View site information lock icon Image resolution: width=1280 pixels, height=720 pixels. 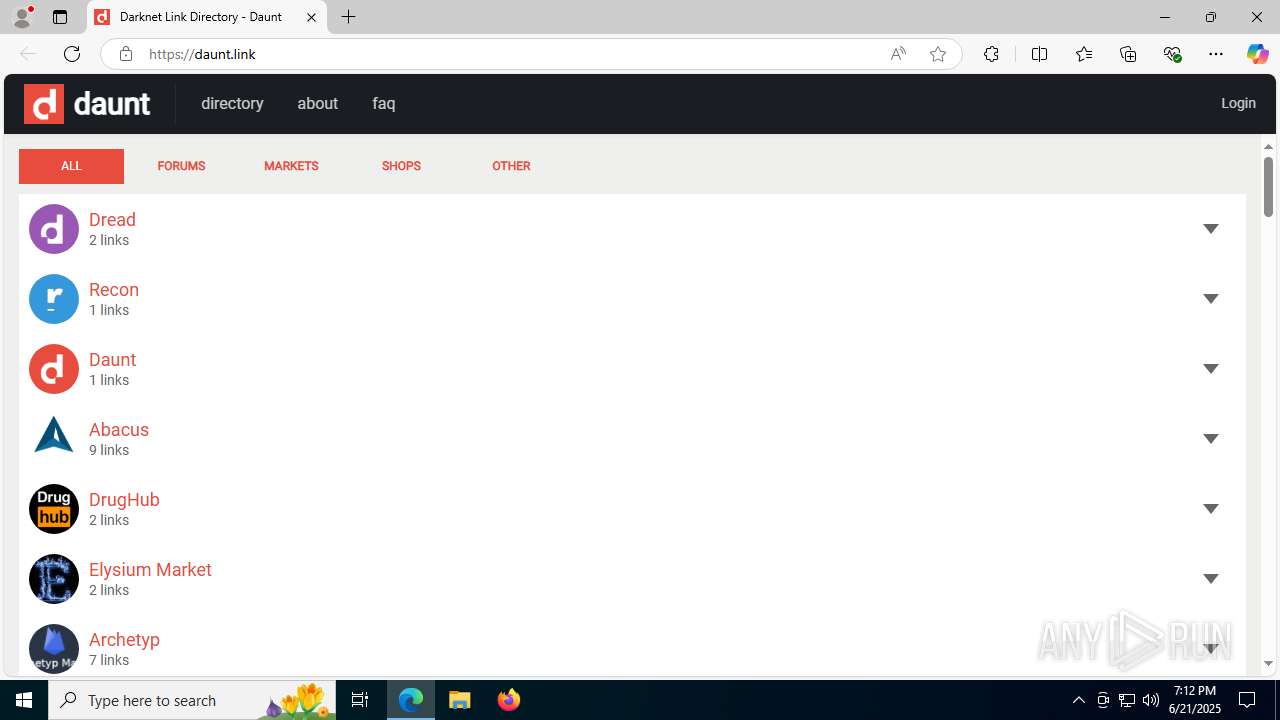tap(125, 54)
